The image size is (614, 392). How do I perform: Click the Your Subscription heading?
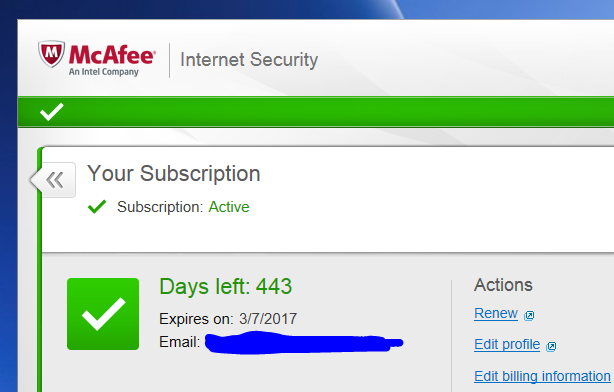coord(173,173)
